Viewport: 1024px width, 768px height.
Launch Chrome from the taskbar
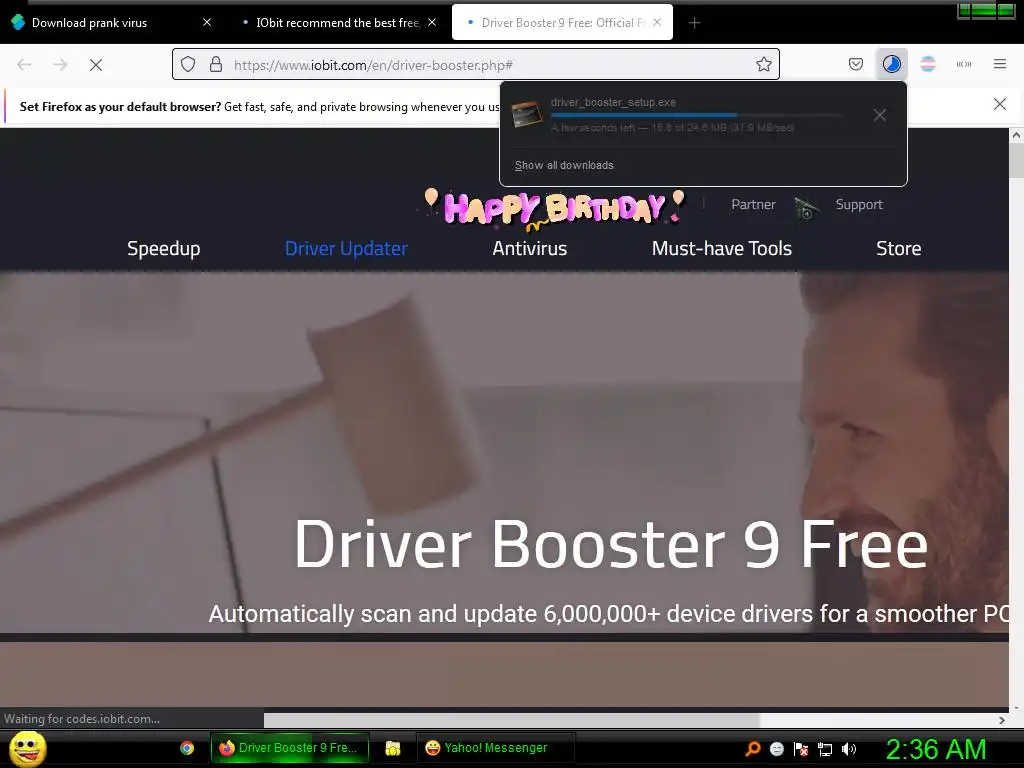(x=187, y=748)
